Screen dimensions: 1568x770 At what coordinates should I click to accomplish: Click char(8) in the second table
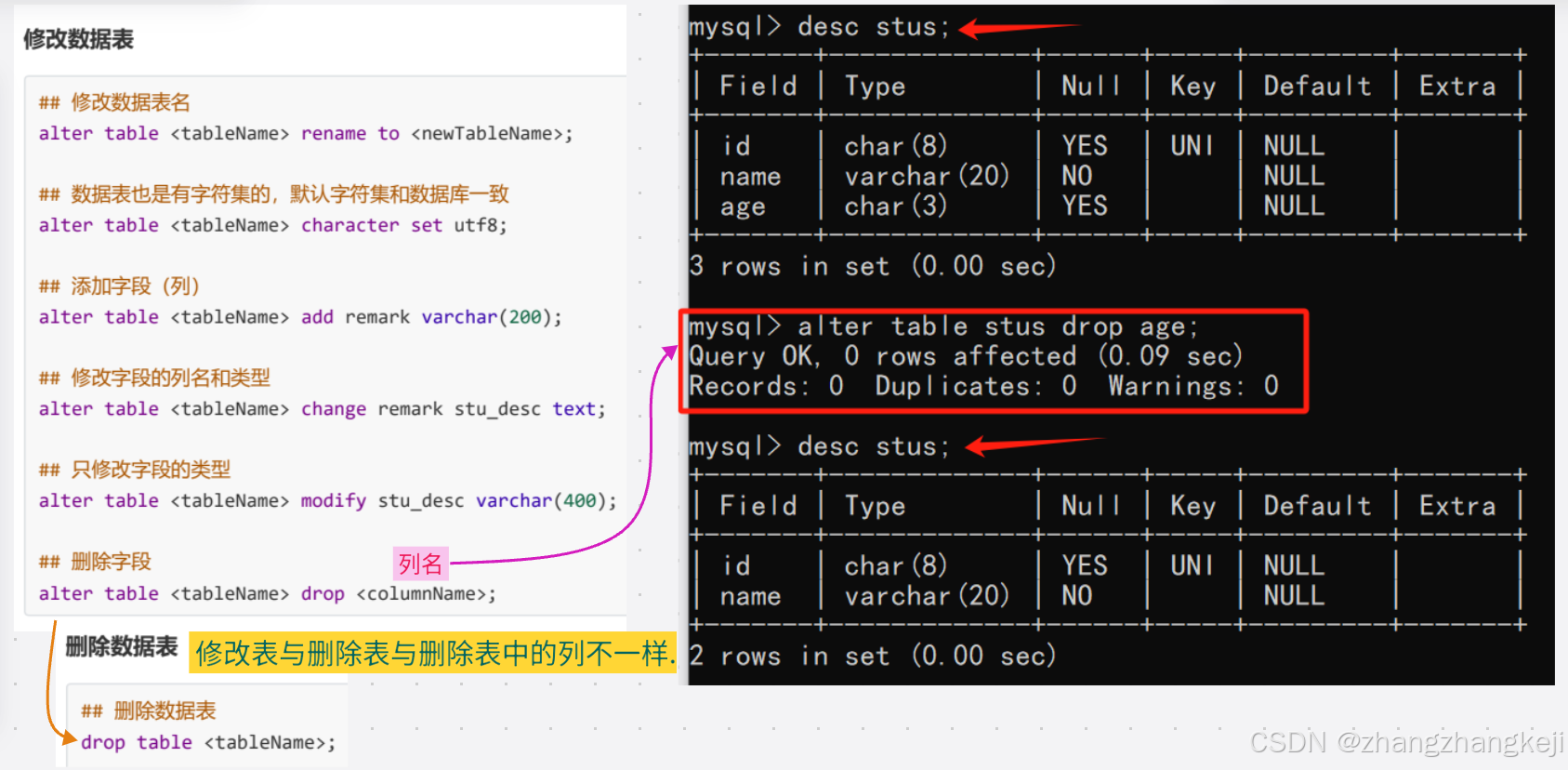click(896, 565)
